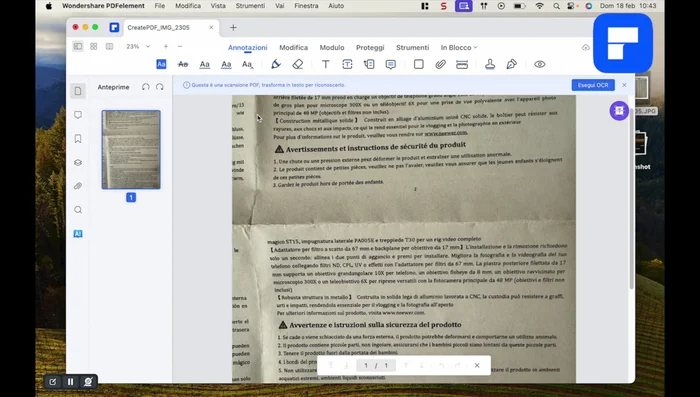Open the Aiuto menu
The width and height of the screenshot is (700, 397).
click(x=336, y=6)
